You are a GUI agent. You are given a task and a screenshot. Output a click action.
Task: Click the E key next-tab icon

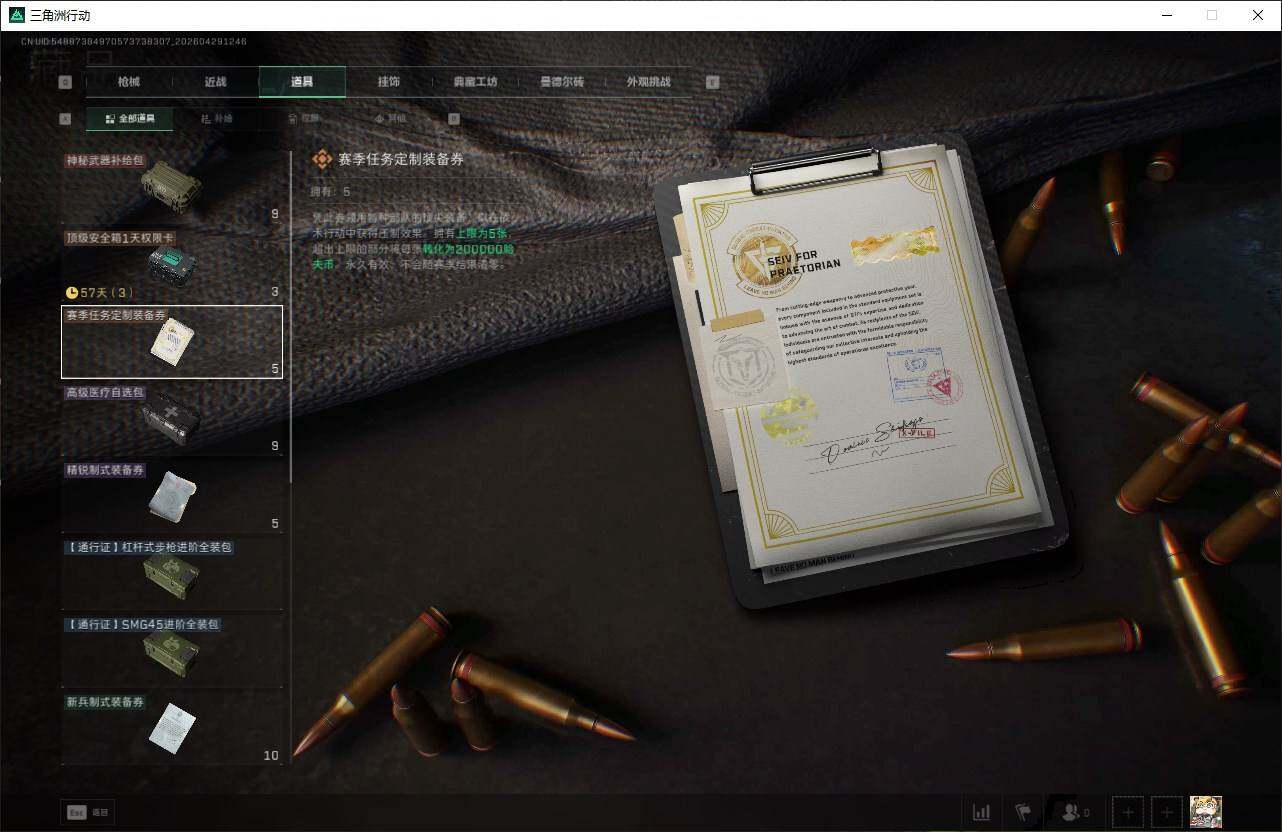coord(712,82)
